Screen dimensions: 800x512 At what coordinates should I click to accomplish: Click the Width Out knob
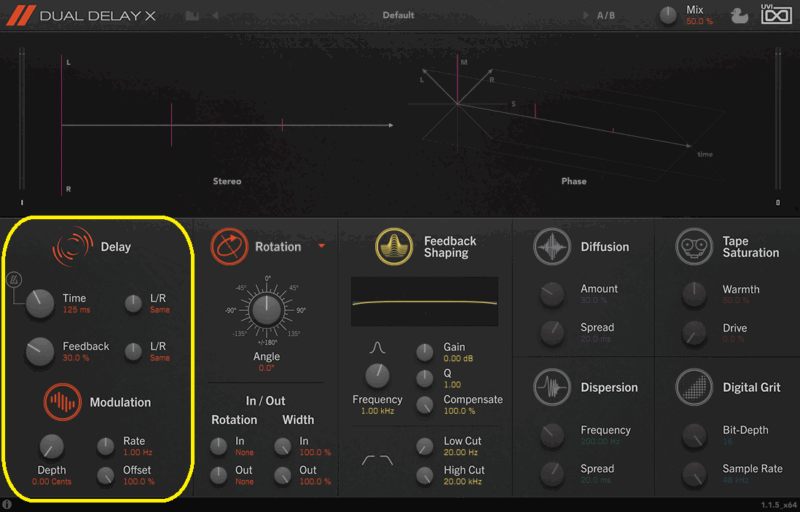pyautogui.click(x=282, y=475)
